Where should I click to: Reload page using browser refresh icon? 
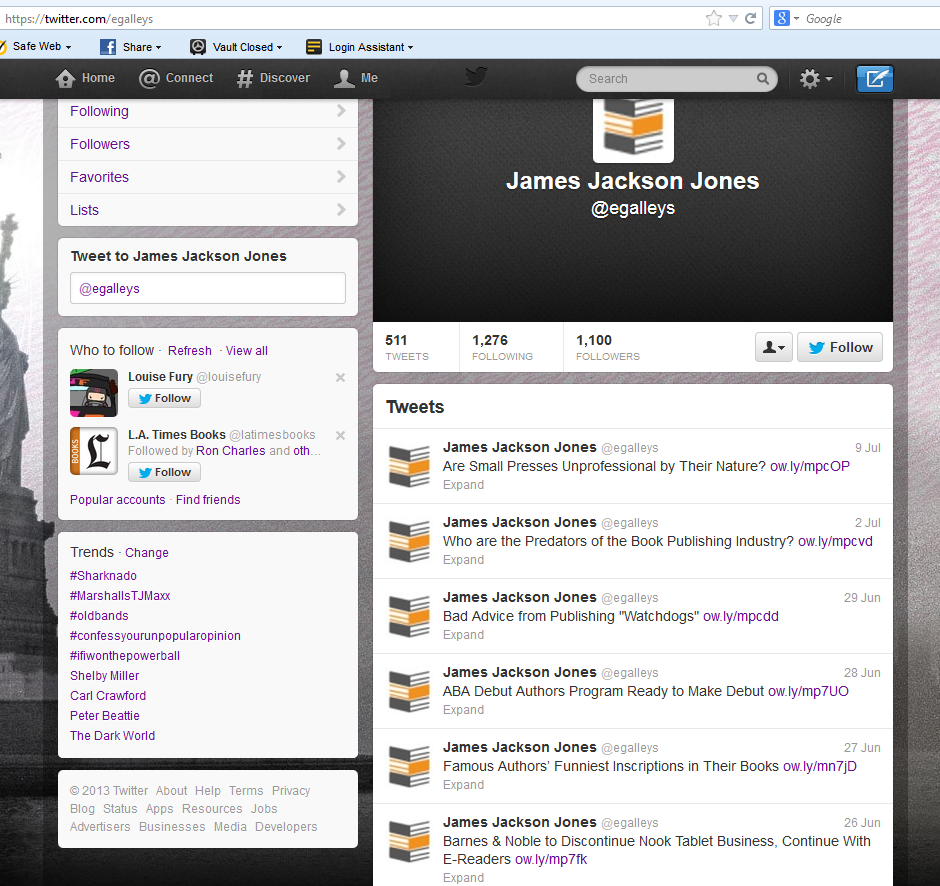750,18
